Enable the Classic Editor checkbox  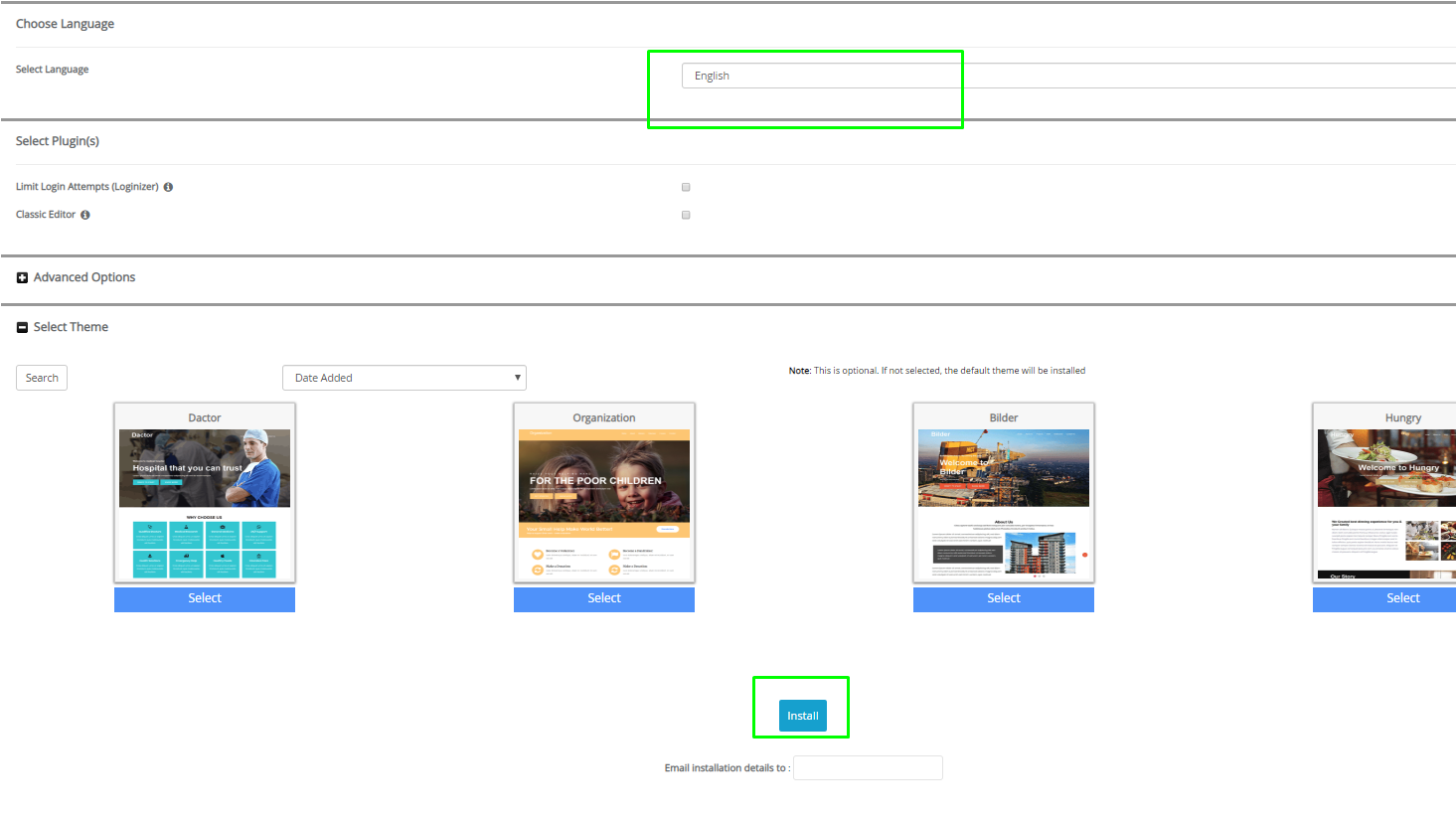click(685, 214)
